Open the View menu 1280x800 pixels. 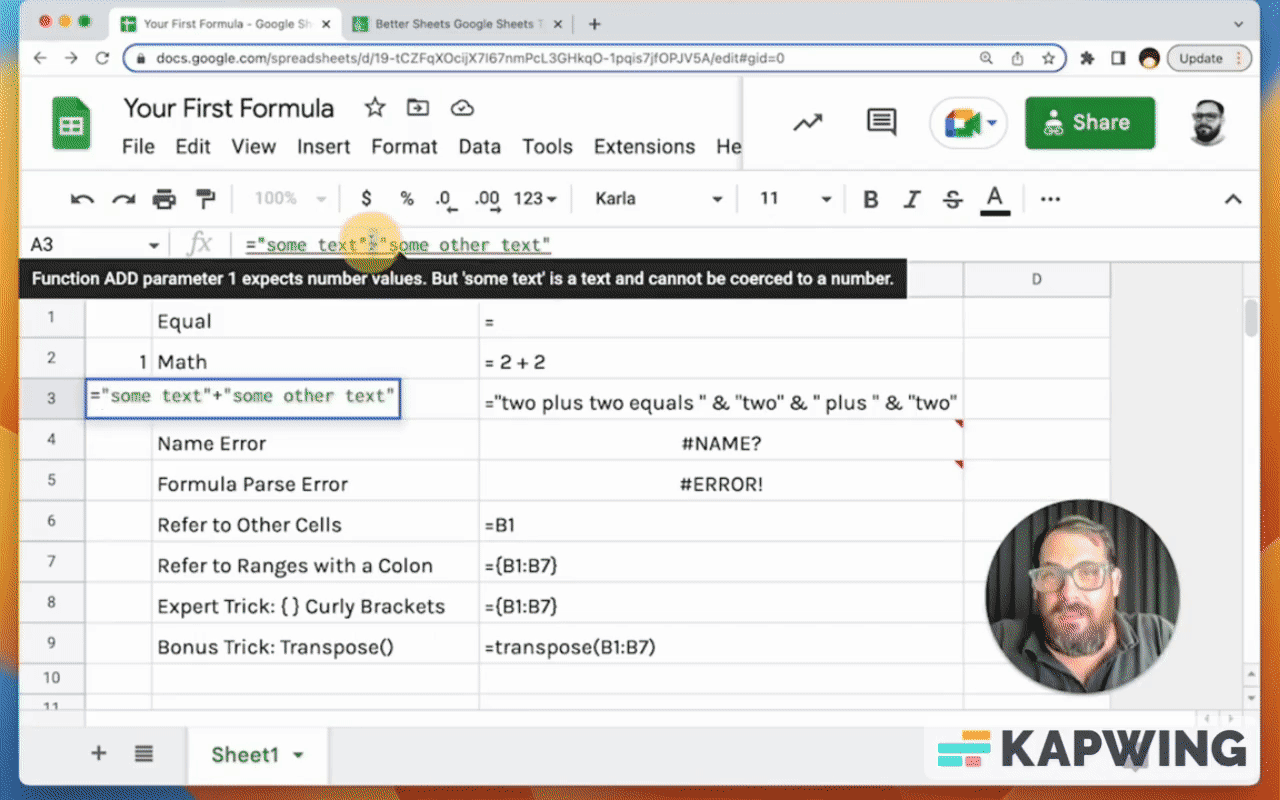coord(253,147)
